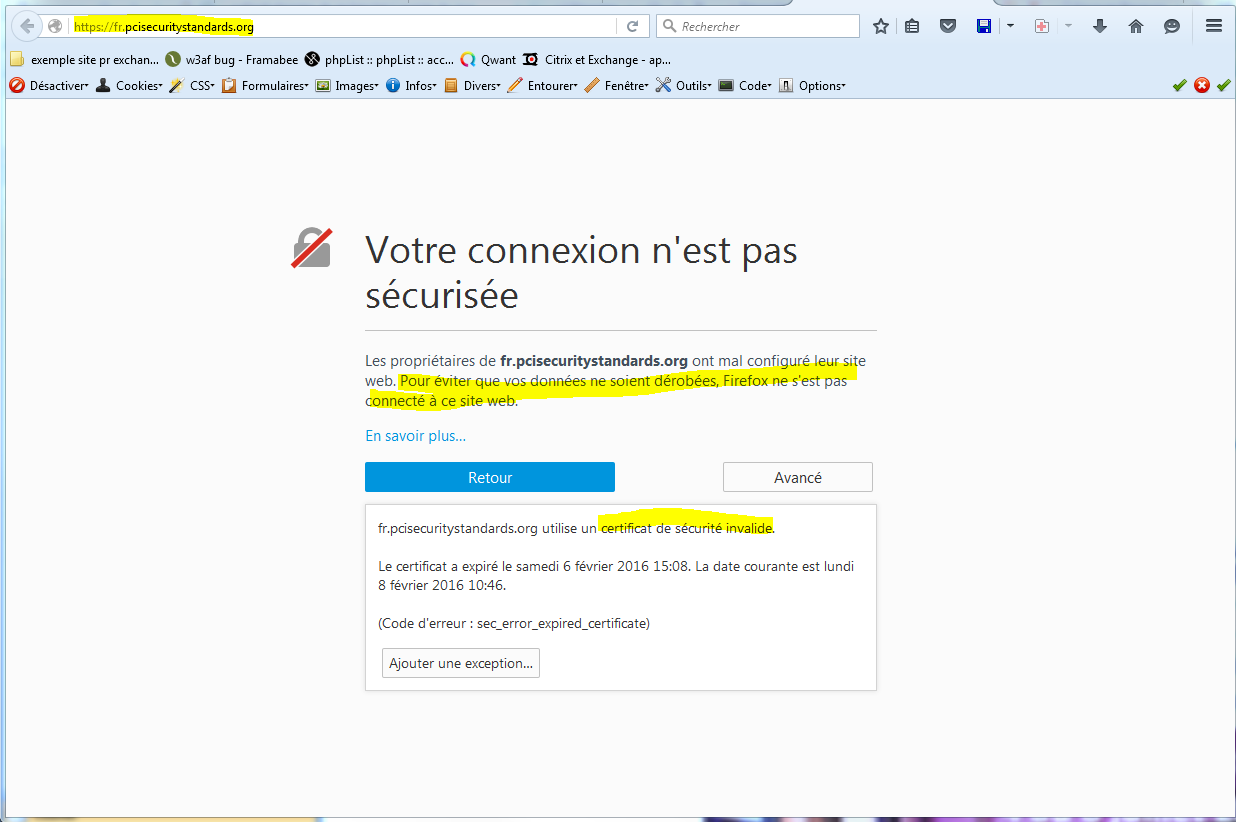Open the Firefox hamburger menu
This screenshot has height=822, width=1236.
[x=1214, y=27]
